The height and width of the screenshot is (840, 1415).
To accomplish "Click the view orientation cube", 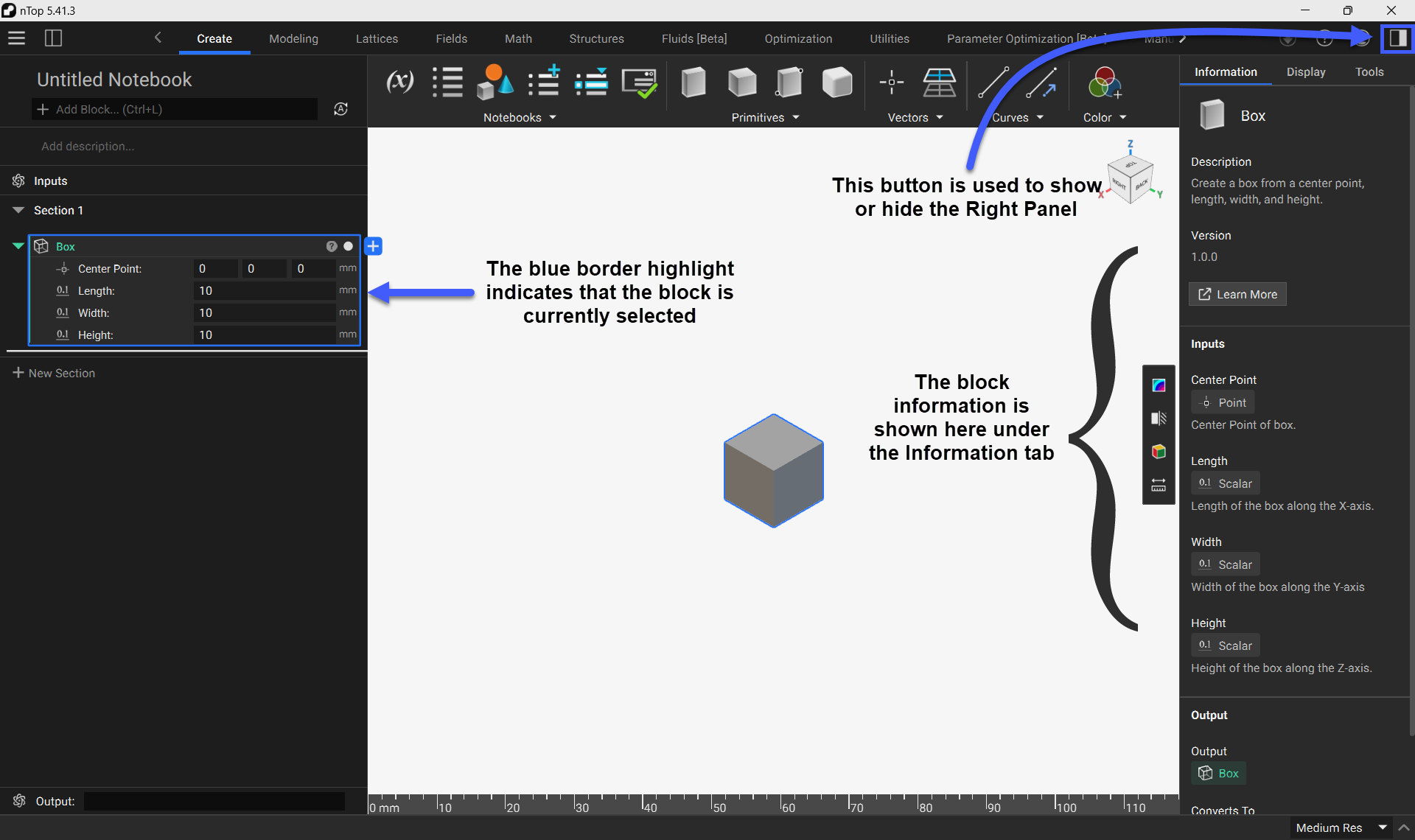I will click(1130, 179).
